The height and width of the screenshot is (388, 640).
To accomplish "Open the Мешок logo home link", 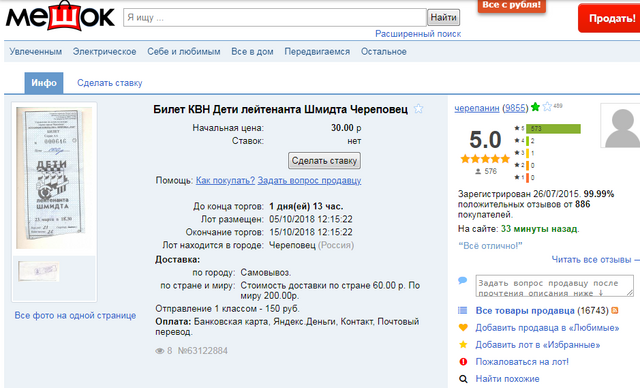I will pyautogui.click(x=60, y=16).
